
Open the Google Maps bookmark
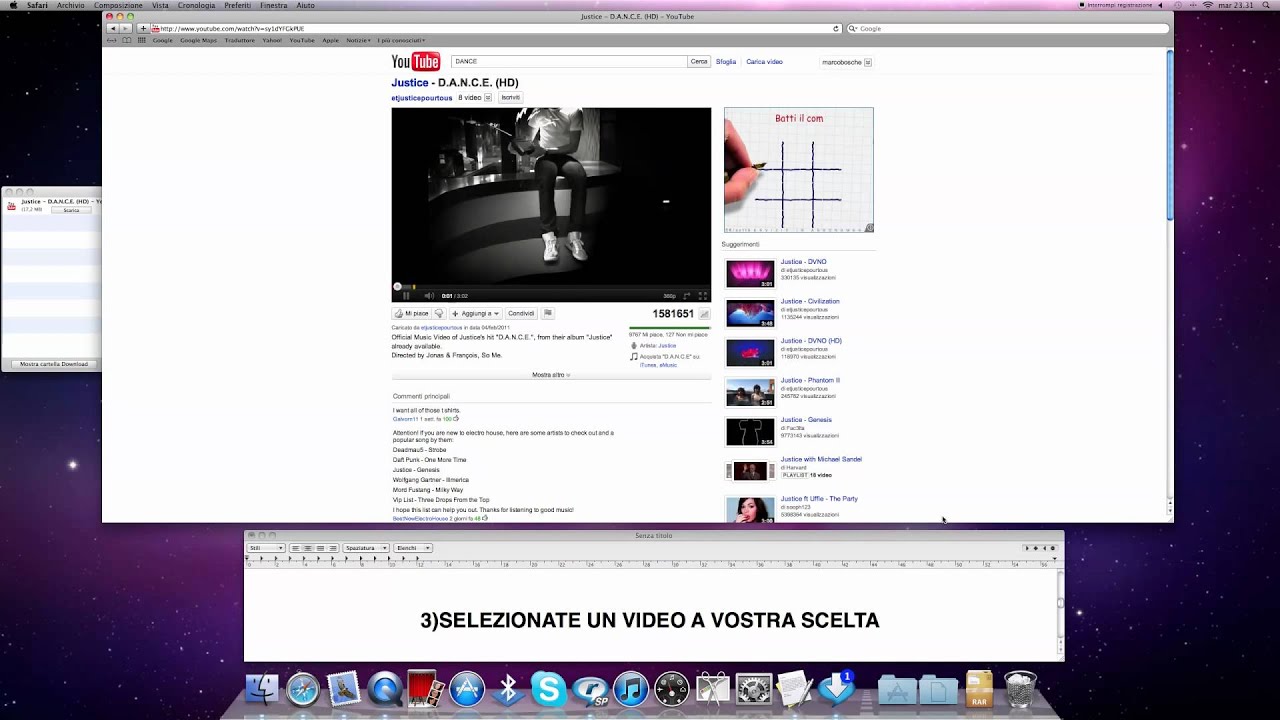tap(198, 40)
